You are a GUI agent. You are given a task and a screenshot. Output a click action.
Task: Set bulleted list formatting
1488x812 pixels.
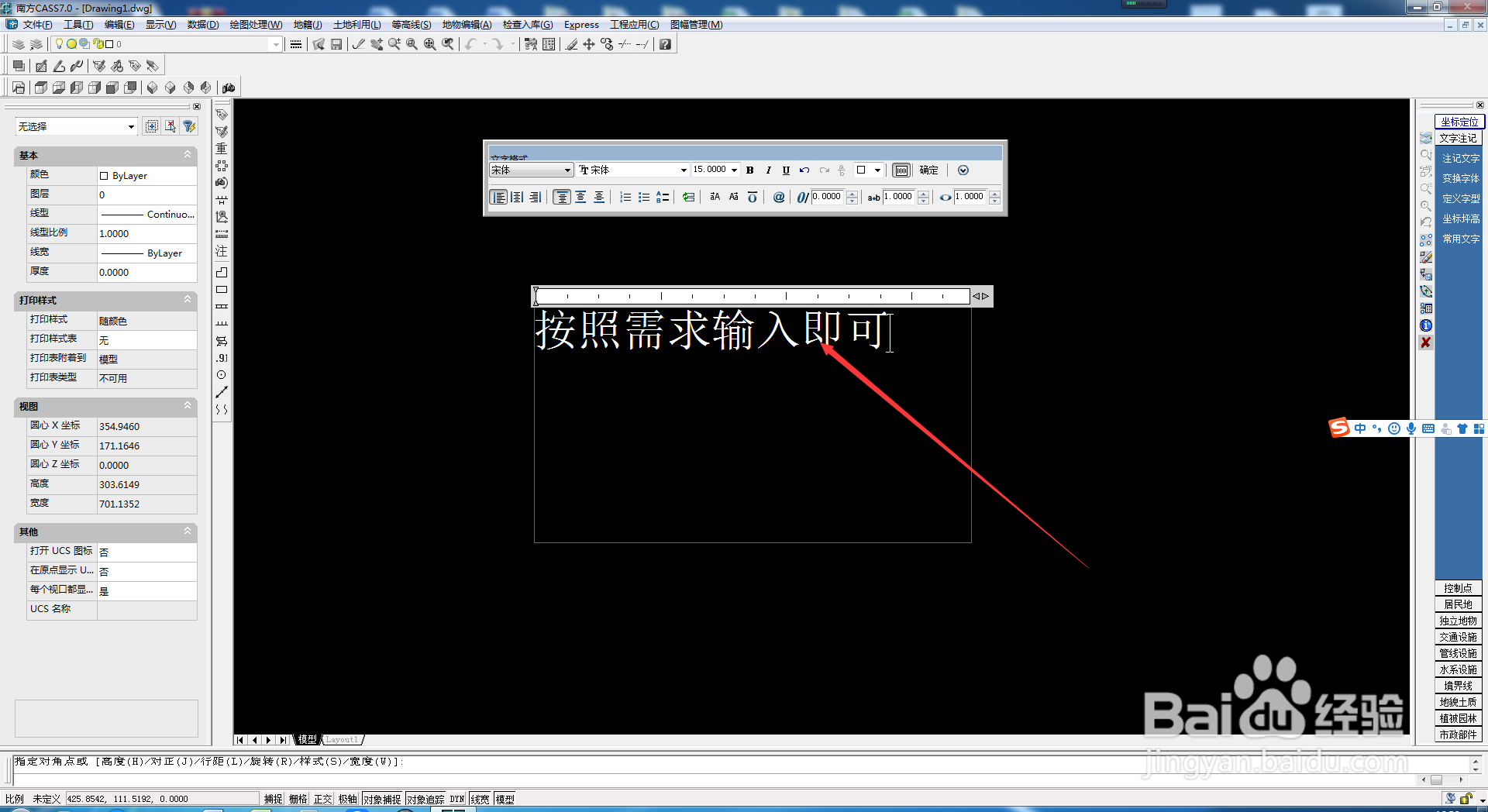tap(644, 198)
